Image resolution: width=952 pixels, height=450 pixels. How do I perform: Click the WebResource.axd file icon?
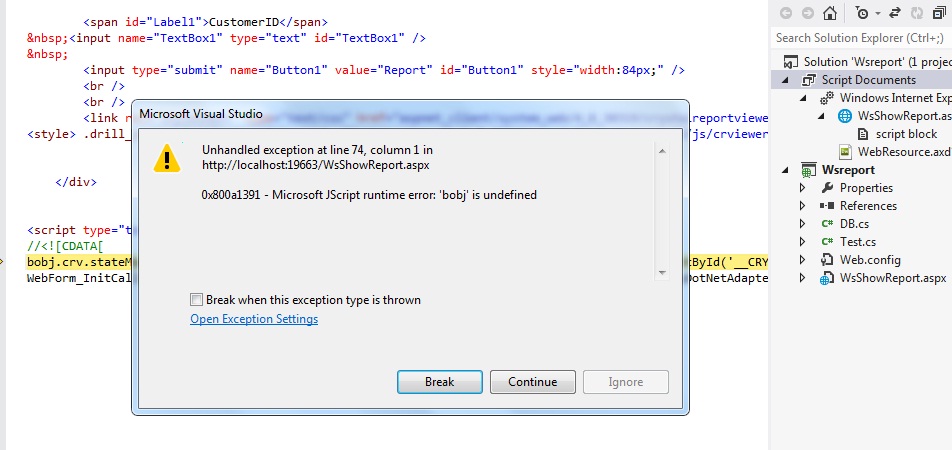(x=845, y=152)
